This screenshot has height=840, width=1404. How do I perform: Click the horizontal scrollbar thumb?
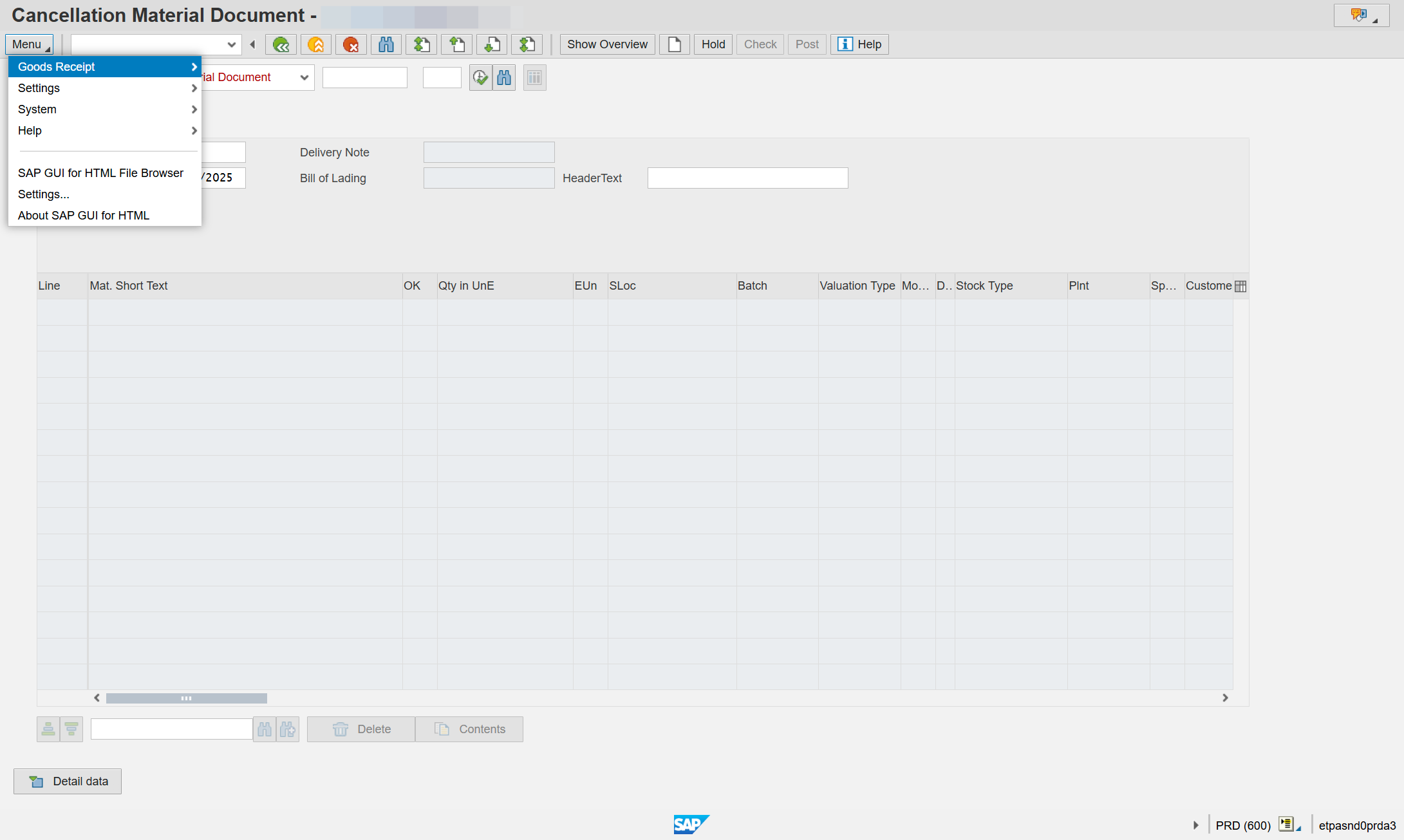(x=187, y=698)
